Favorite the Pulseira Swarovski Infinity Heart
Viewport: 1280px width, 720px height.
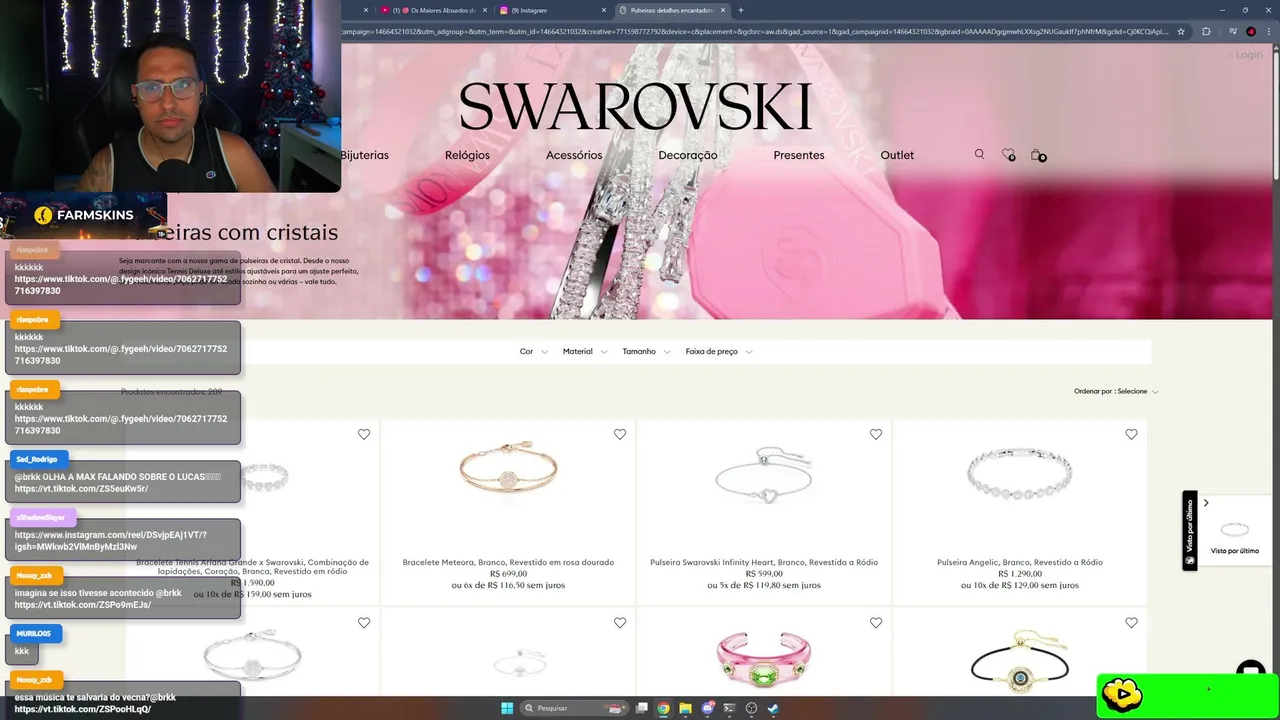[876, 434]
